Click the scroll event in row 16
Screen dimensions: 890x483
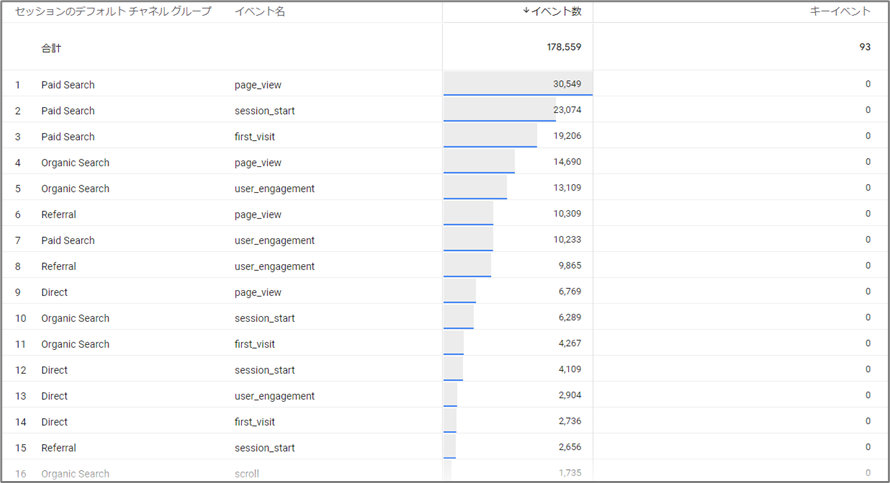tap(246, 474)
